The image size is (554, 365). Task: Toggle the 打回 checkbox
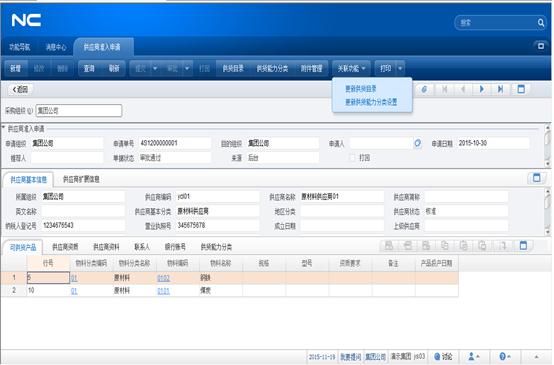coord(352,158)
